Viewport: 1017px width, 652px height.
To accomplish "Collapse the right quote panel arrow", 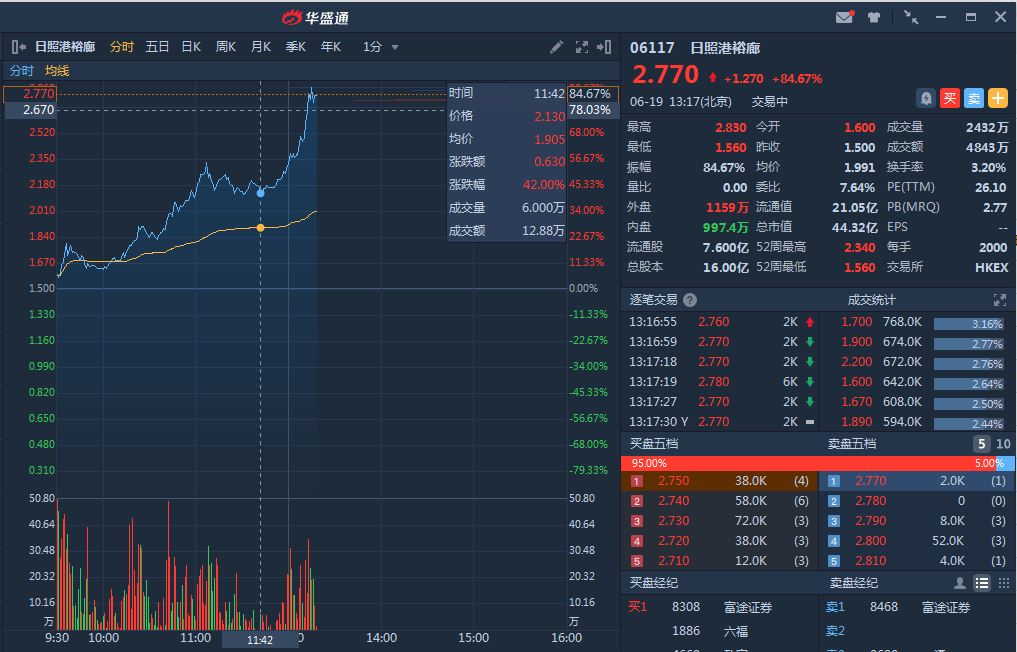I will (604, 47).
